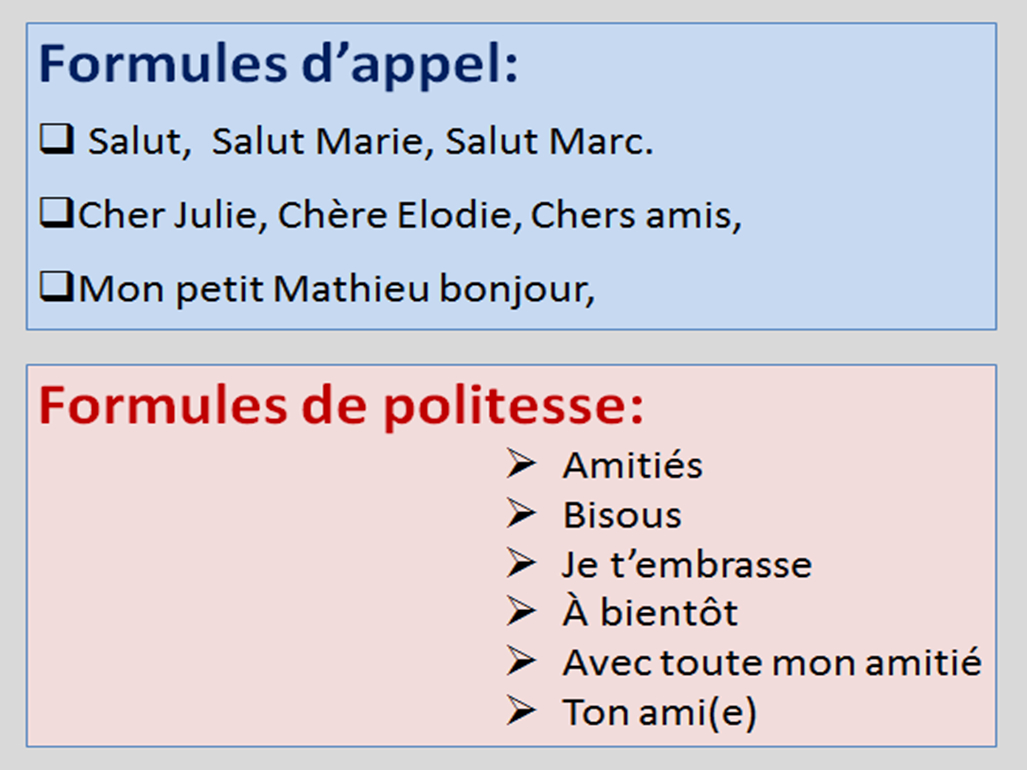
Task: Click the checkbox bullet before 'Mon petit Mathieu'
Action: (x=57, y=287)
